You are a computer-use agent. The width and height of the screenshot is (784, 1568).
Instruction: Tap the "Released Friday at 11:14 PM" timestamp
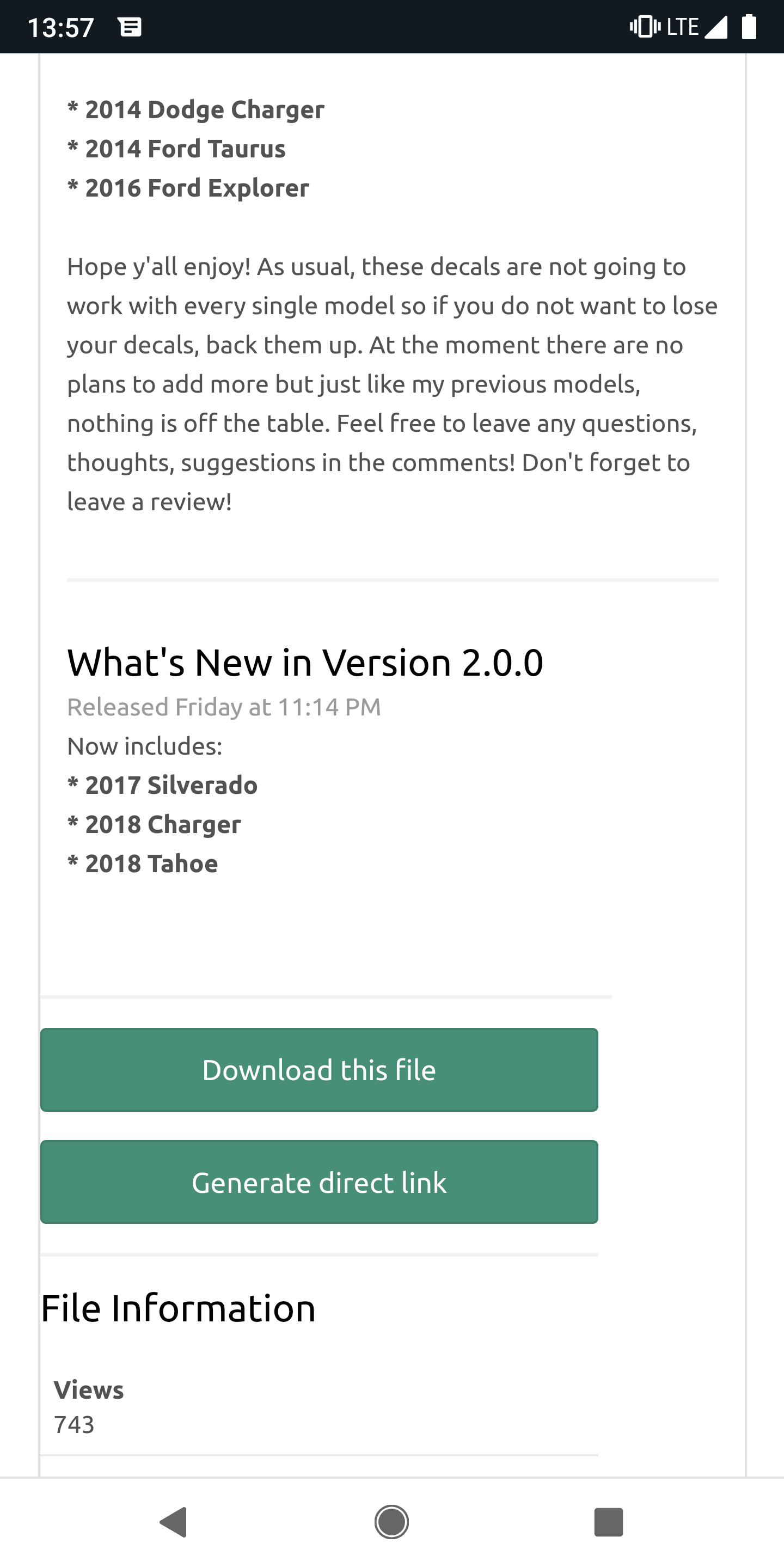[x=224, y=707]
